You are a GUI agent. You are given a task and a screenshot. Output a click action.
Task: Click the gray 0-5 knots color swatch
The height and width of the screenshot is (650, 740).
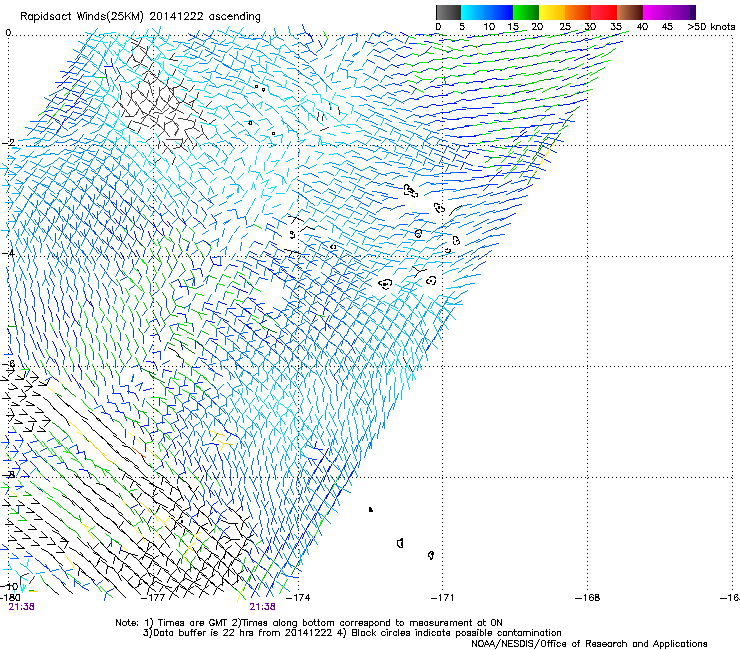pyautogui.click(x=448, y=12)
